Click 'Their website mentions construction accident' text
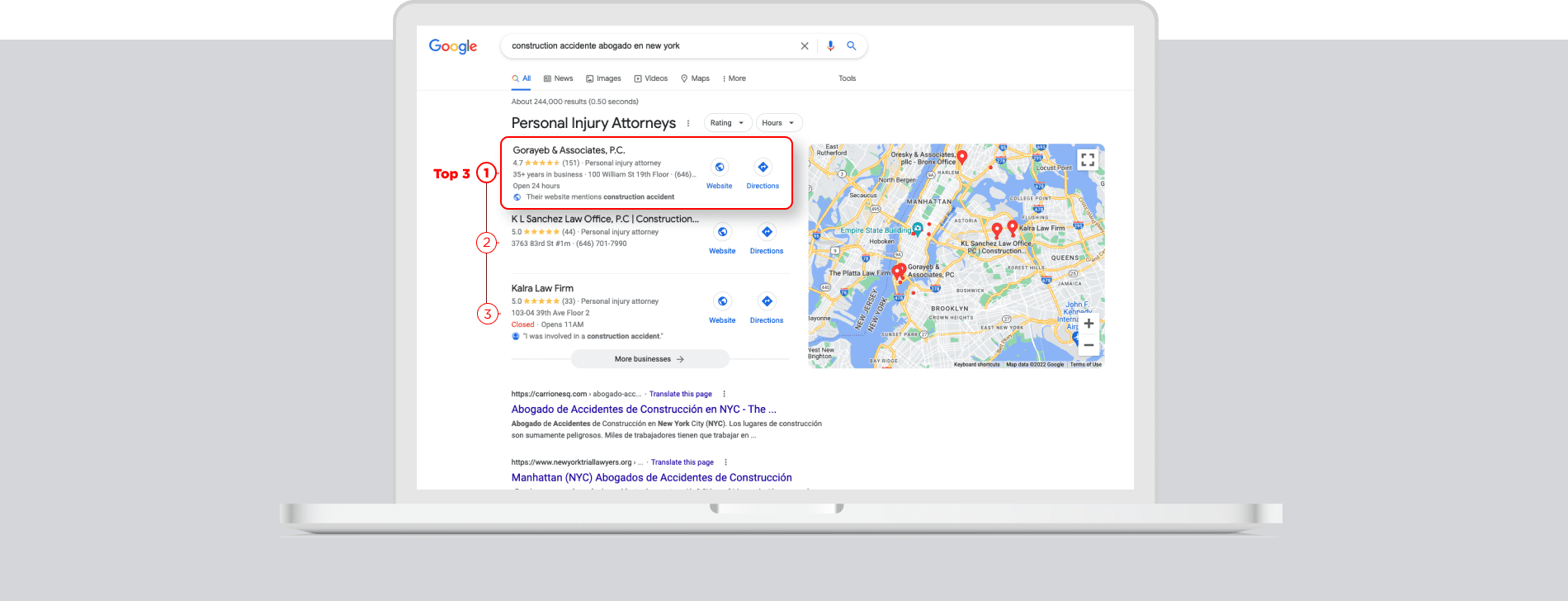This screenshot has height=601, width=1568. pyautogui.click(x=600, y=197)
